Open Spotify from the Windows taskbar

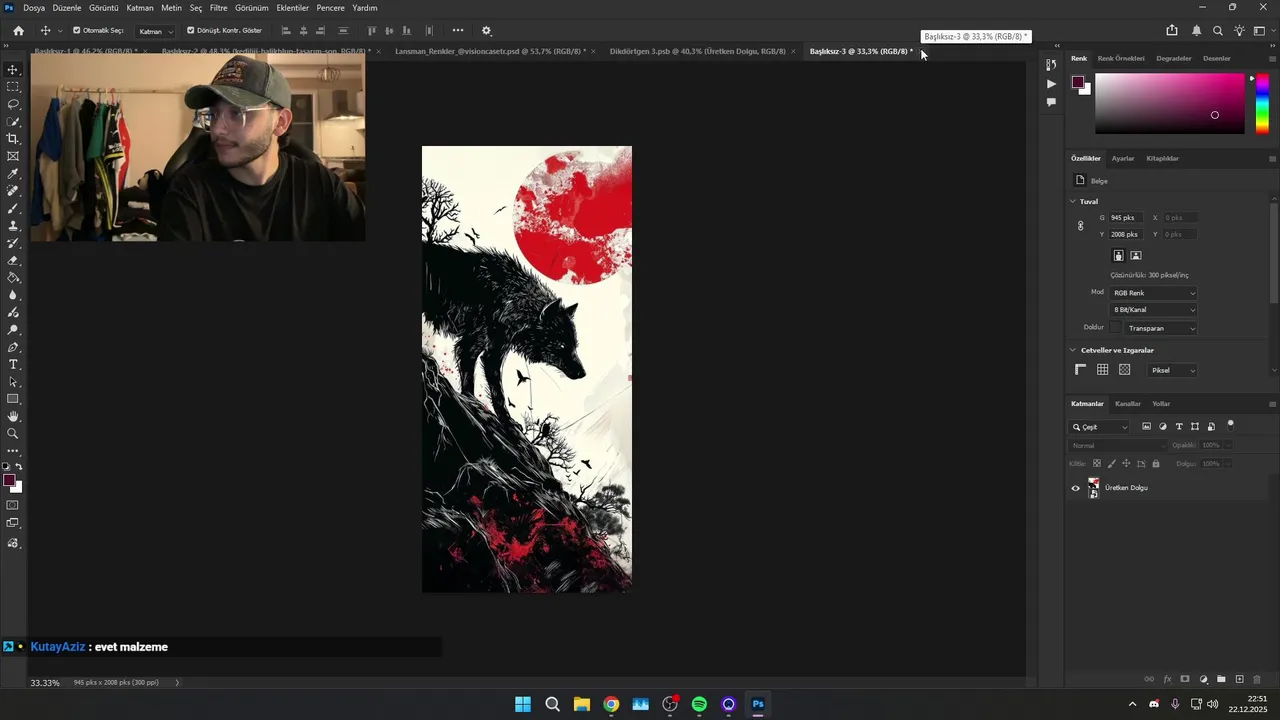tap(699, 704)
